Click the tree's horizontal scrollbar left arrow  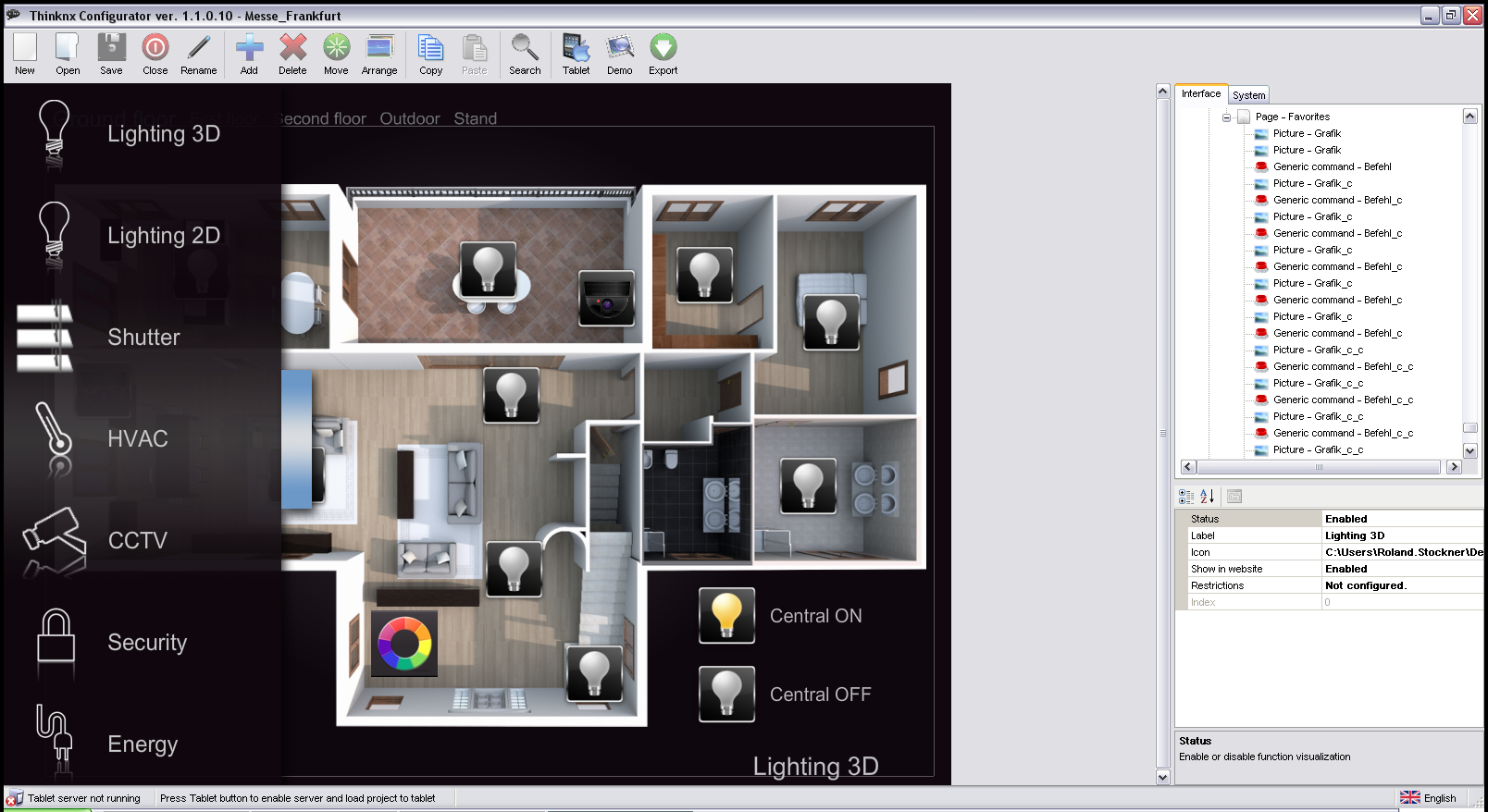[1188, 467]
